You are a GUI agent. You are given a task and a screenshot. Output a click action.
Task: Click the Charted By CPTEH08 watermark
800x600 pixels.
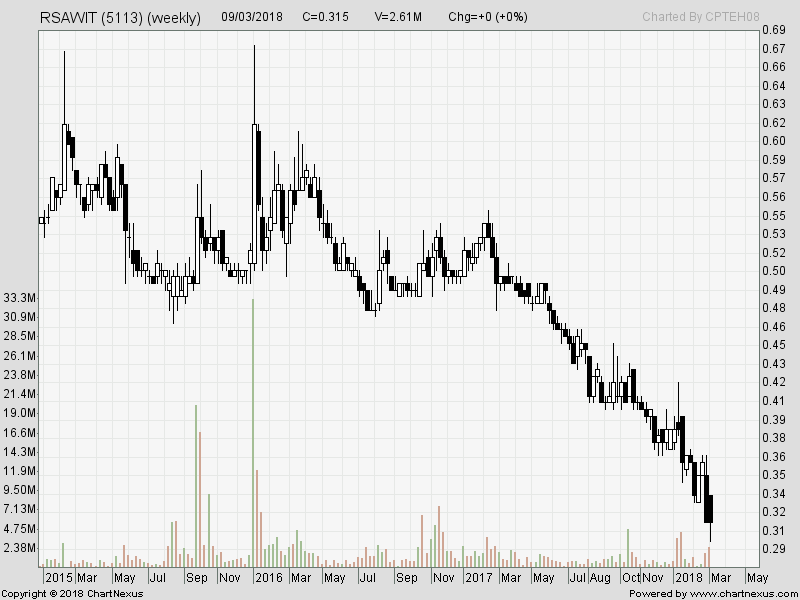pyautogui.click(x=703, y=16)
